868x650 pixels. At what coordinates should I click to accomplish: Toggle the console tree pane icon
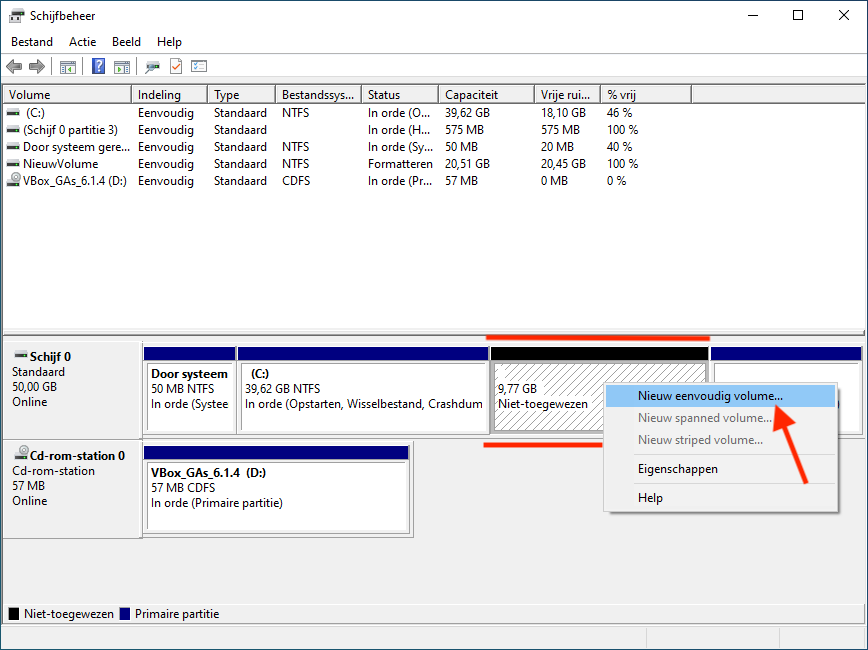(x=68, y=67)
